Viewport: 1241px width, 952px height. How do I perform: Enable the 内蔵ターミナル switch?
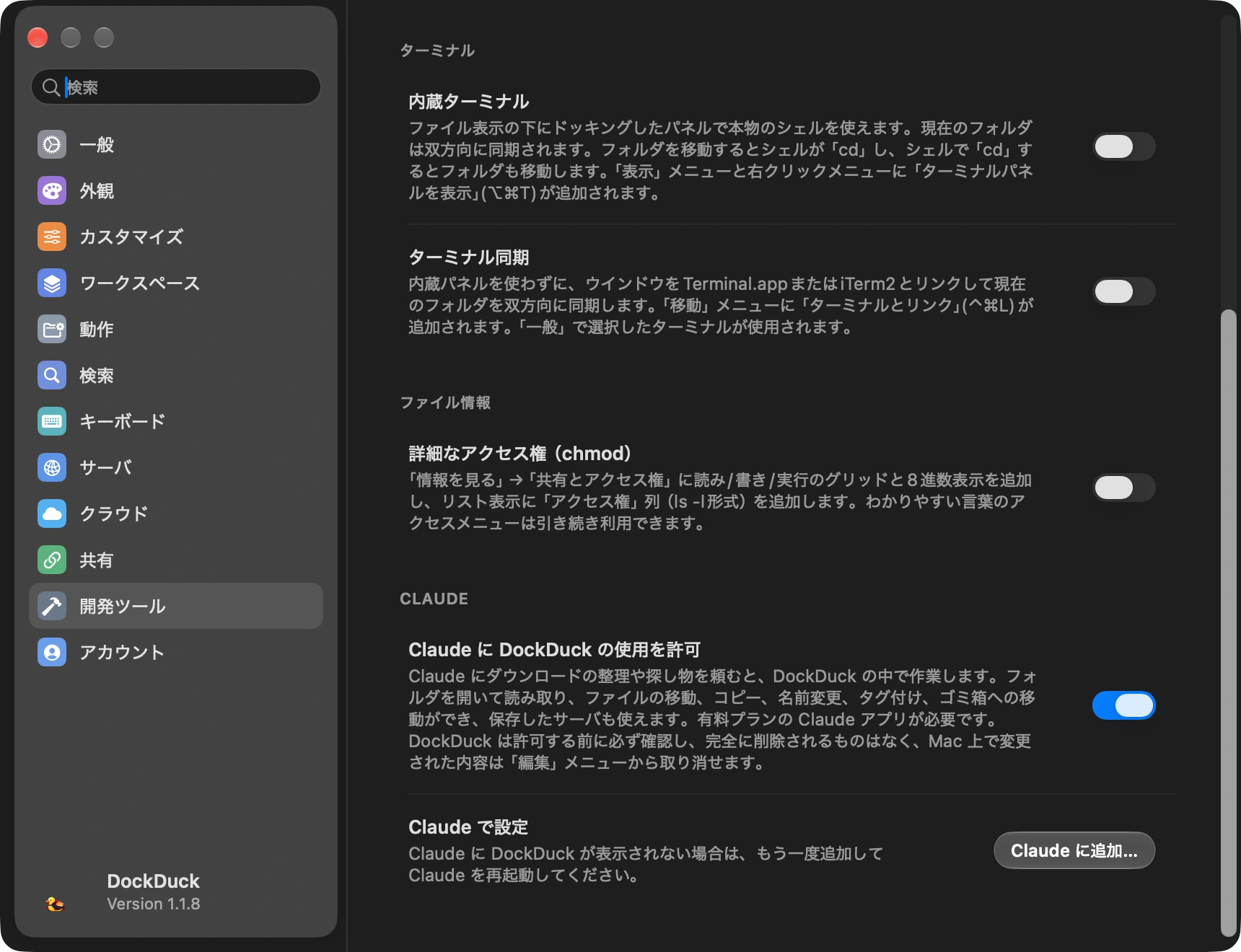coord(1123,146)
